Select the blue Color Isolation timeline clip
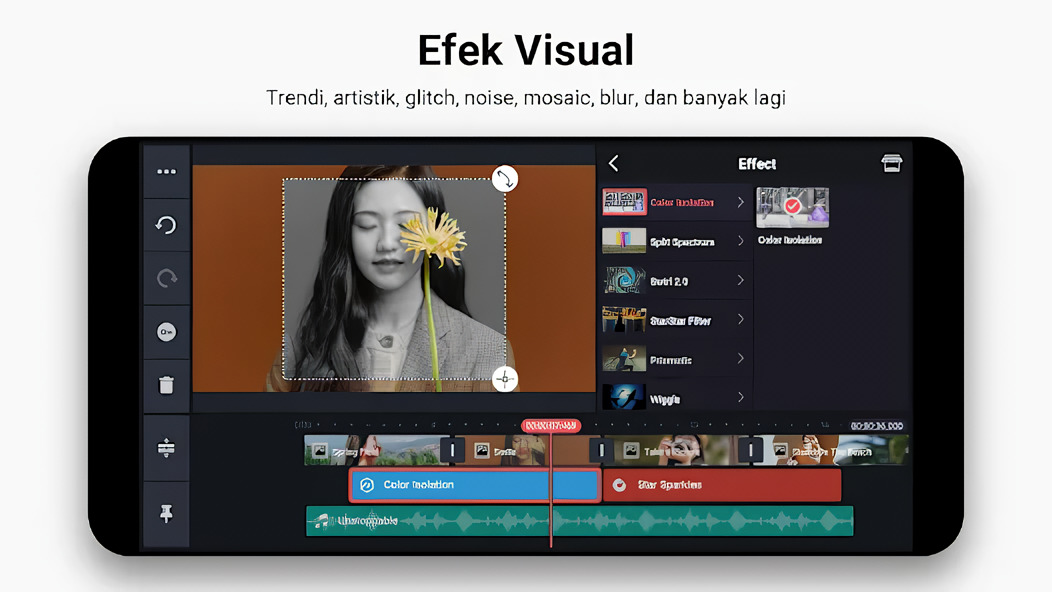 click(450, 485)
